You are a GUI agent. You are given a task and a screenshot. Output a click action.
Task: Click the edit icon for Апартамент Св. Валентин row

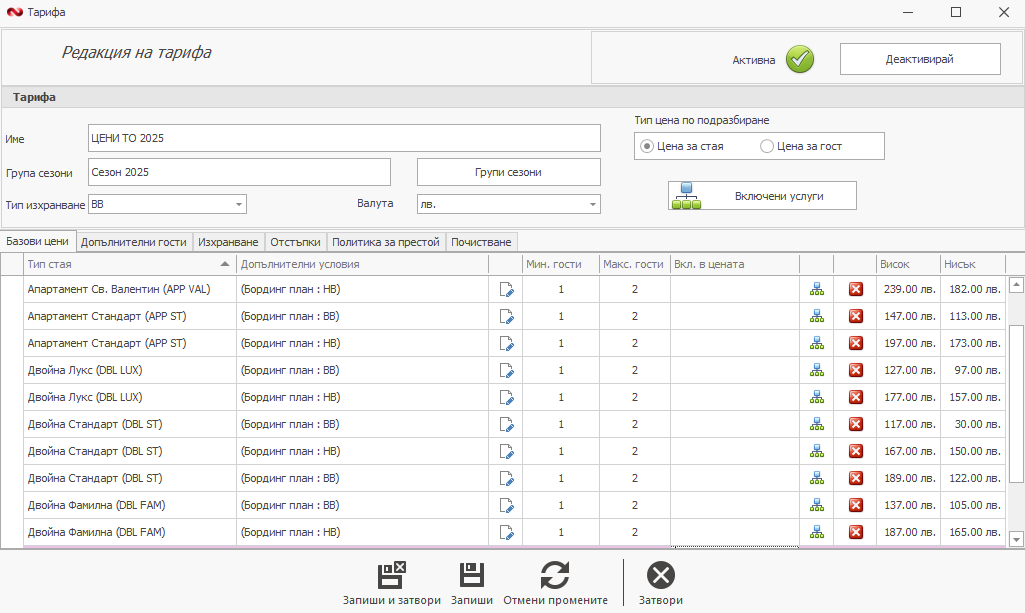click(x=506, y=289)
